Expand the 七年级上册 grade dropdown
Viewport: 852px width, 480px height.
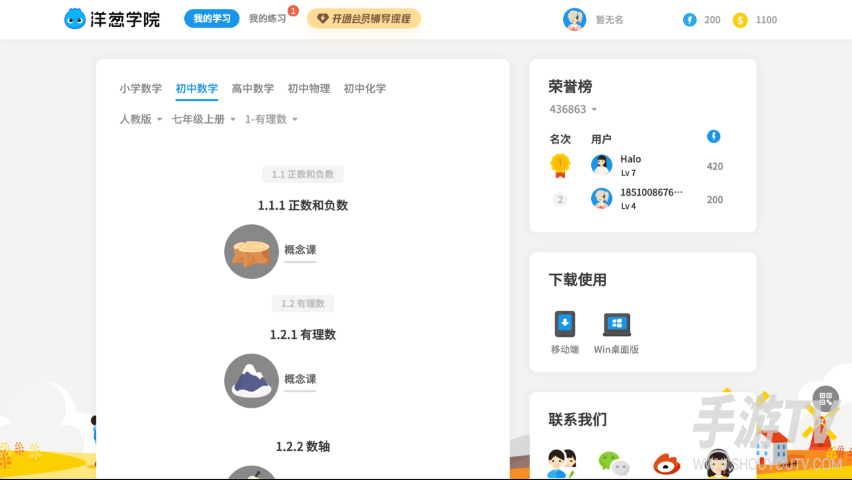pyautogui.click(x=204, y=119)
